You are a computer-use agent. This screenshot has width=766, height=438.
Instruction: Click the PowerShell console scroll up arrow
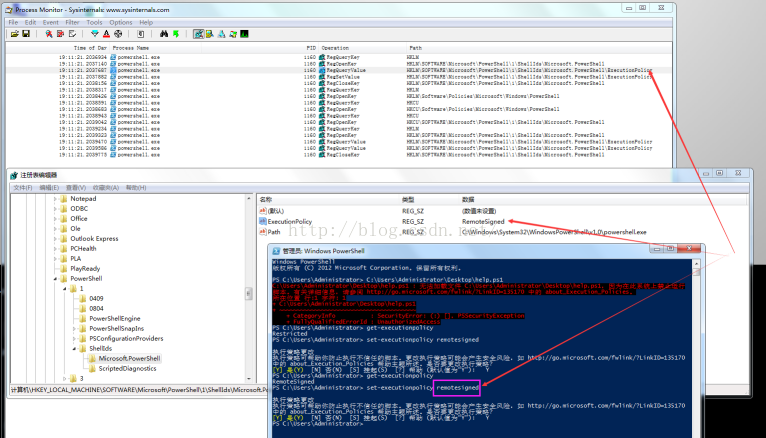click(x=696, y=264)
